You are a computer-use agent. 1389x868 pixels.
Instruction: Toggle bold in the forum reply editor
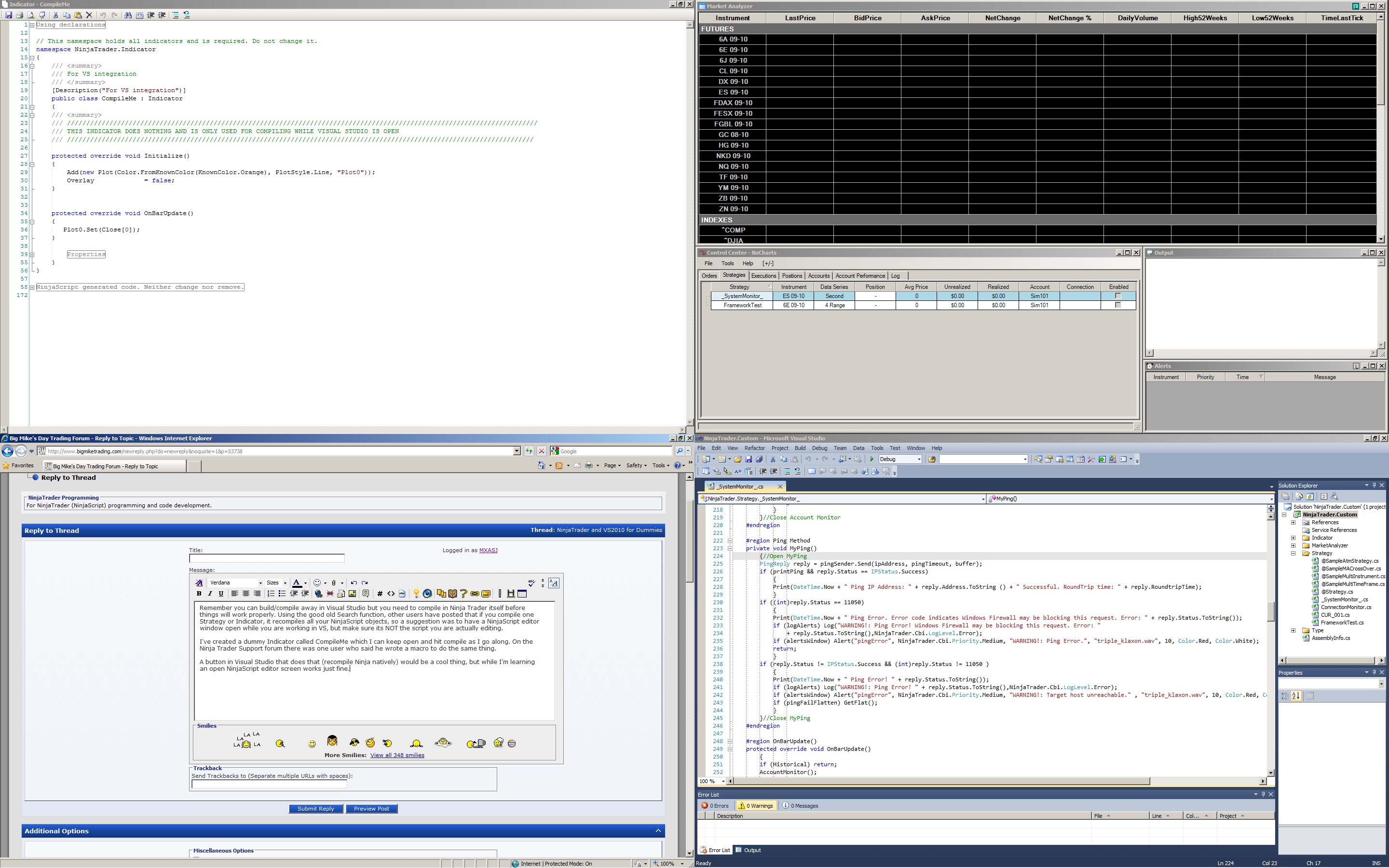pyautogui.click(x=199, y=594)
